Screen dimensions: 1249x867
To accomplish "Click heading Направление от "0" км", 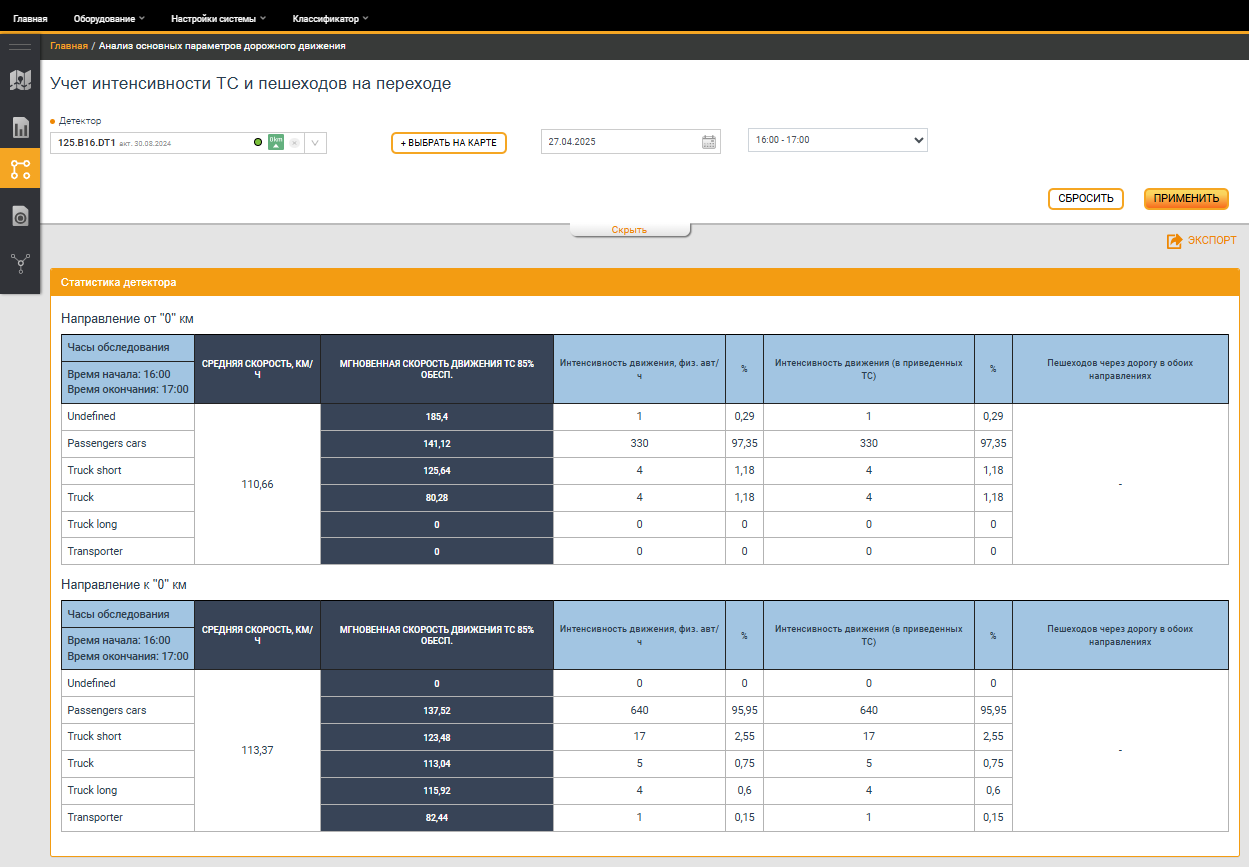I will pyautogui.click(x=127, y=318).
